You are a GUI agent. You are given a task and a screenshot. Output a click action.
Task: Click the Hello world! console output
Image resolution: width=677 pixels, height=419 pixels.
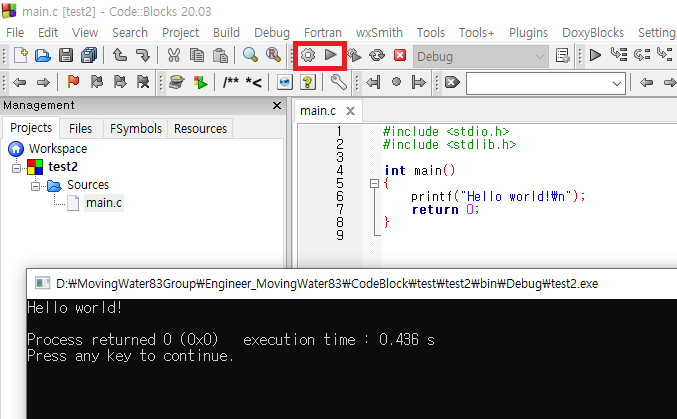pos(75,308)
